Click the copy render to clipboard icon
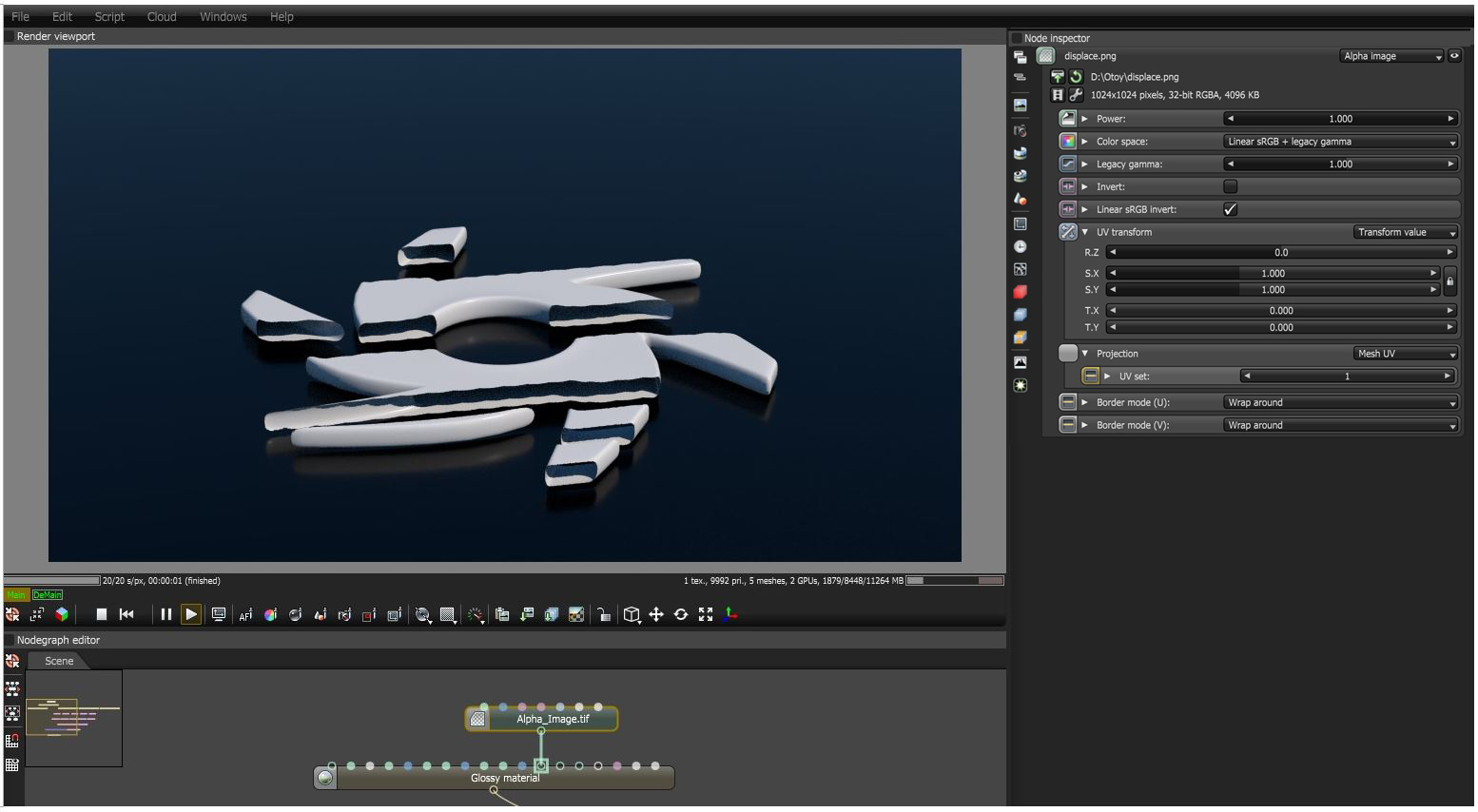 (x=502, y=615)
